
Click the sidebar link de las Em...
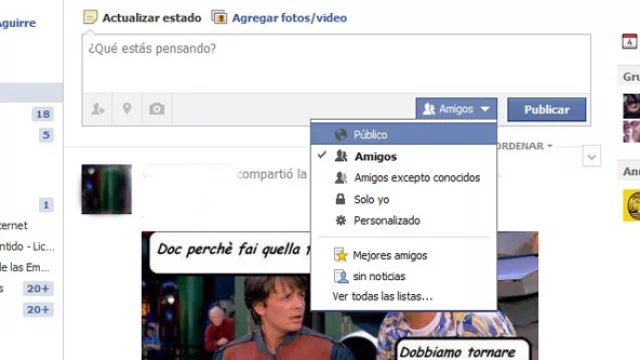(24, 267)
